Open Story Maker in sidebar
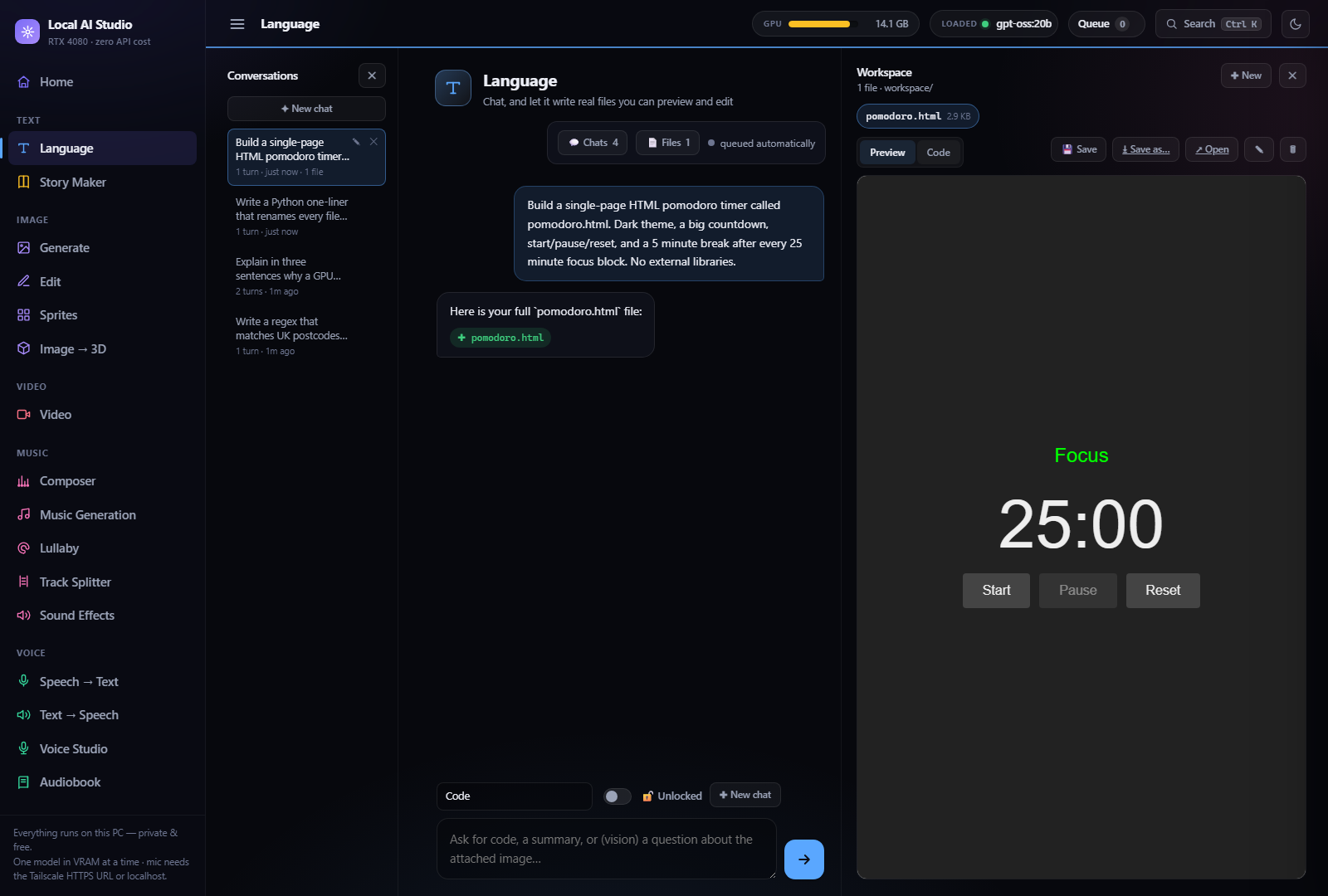 pos(102,183)
